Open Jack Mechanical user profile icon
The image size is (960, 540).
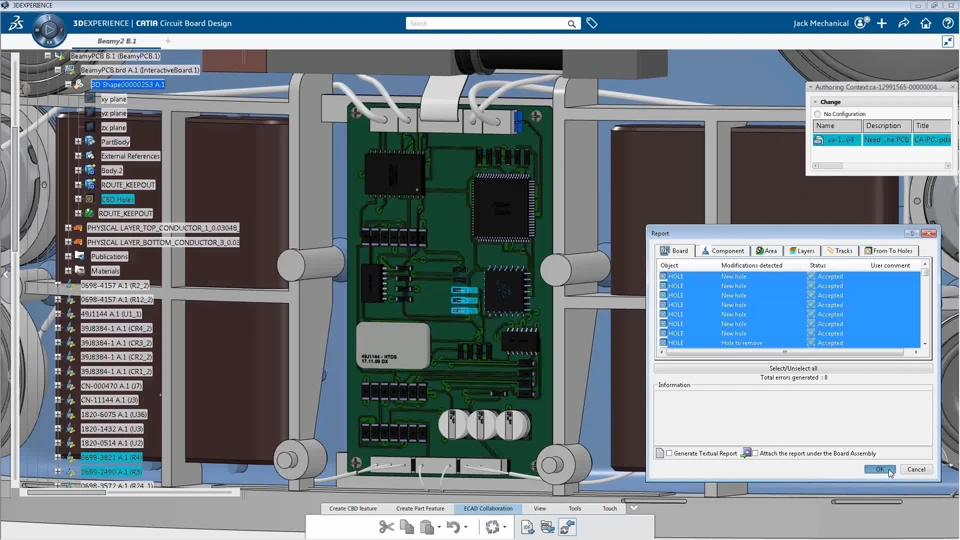[x=861, y=23]
